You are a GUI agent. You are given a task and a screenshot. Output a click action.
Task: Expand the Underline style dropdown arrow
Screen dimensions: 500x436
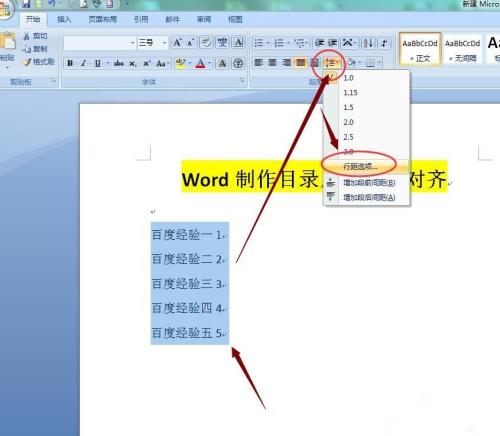[x=107, y=63]
